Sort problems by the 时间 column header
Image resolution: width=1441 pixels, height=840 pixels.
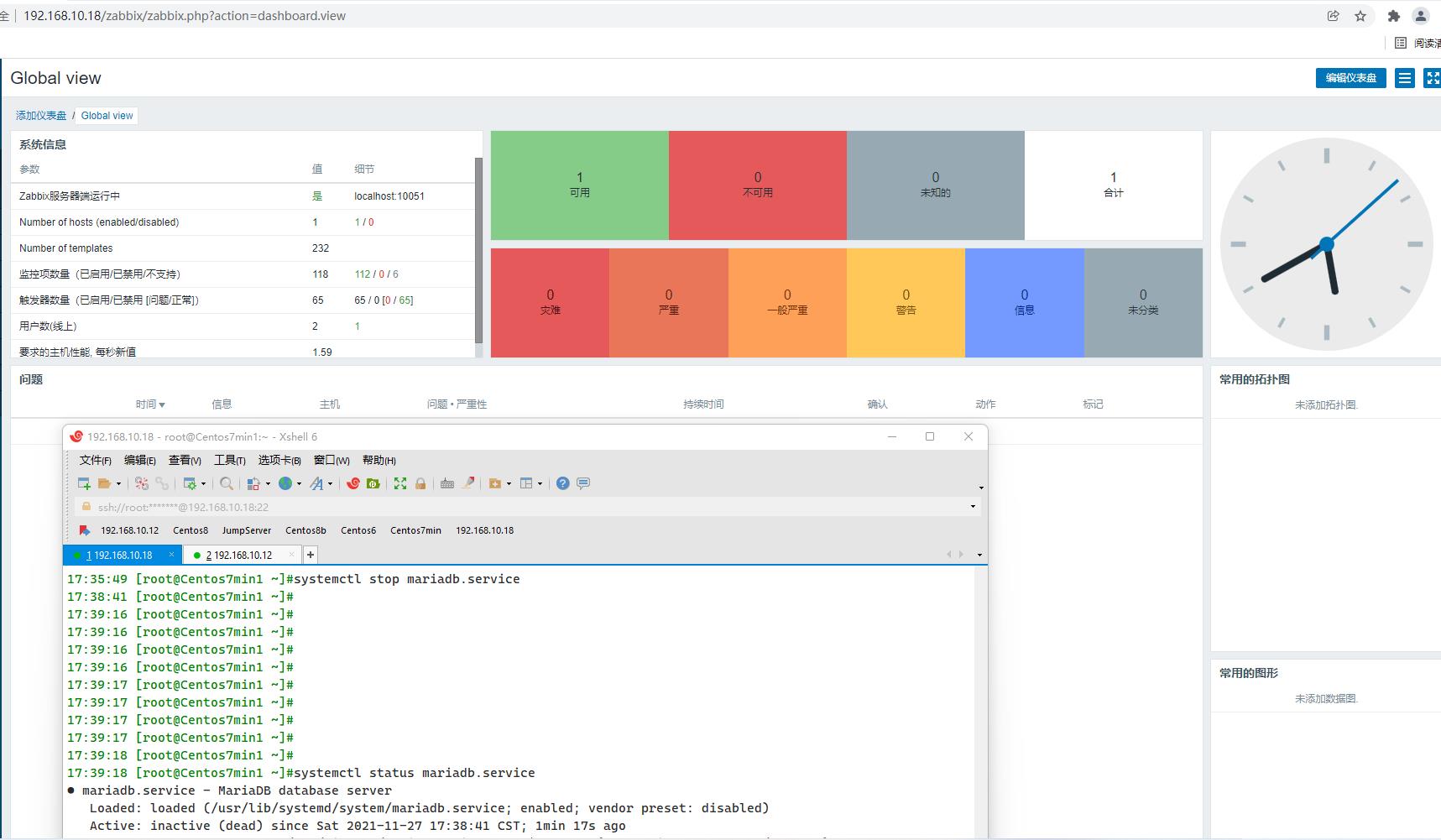coord(150,404)
